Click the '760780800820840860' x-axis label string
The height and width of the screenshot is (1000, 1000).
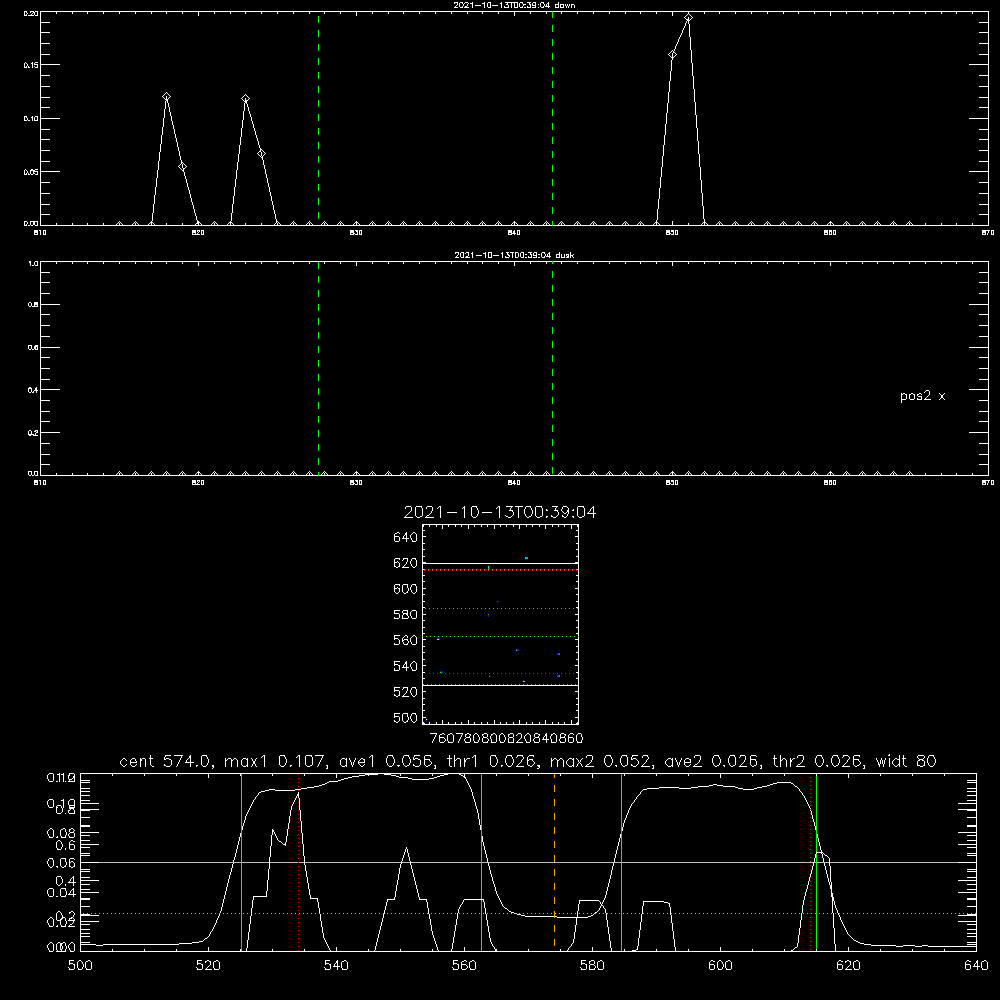tap(506, 739)
